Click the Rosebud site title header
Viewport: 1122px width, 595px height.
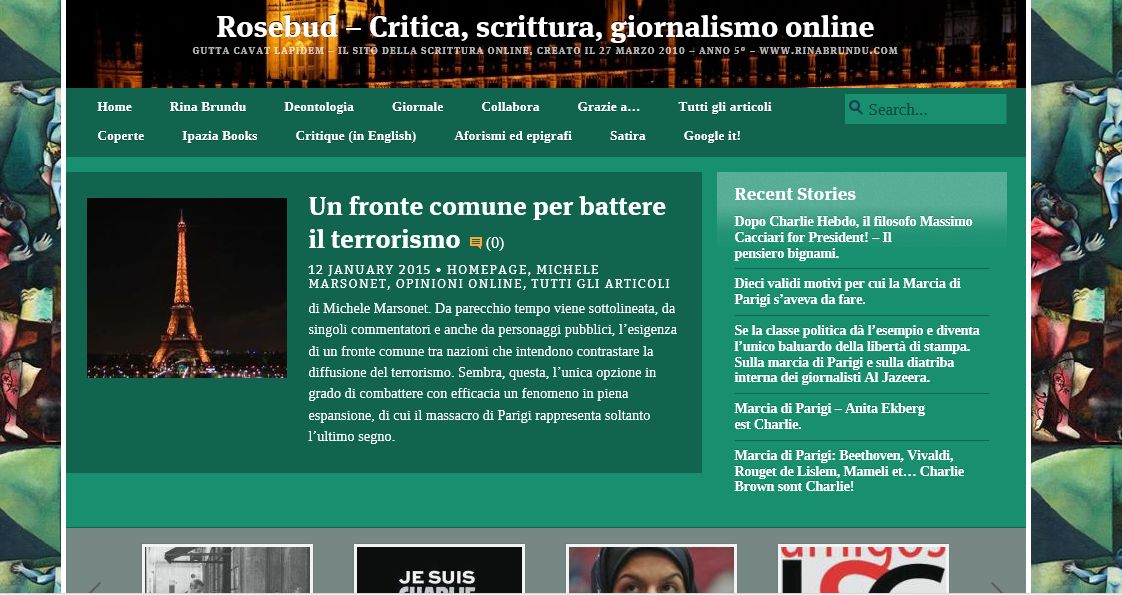(545, 27)
